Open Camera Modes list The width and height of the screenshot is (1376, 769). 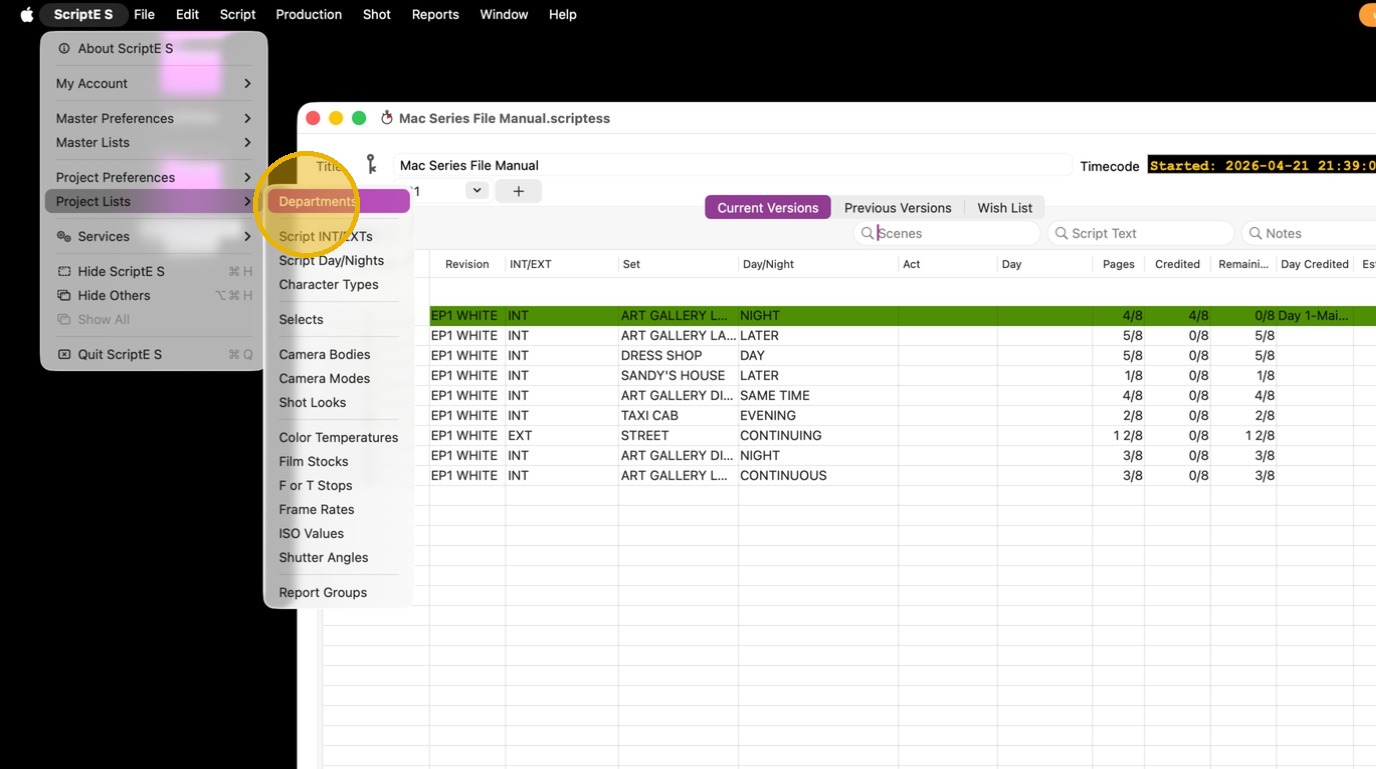point(338,378)
